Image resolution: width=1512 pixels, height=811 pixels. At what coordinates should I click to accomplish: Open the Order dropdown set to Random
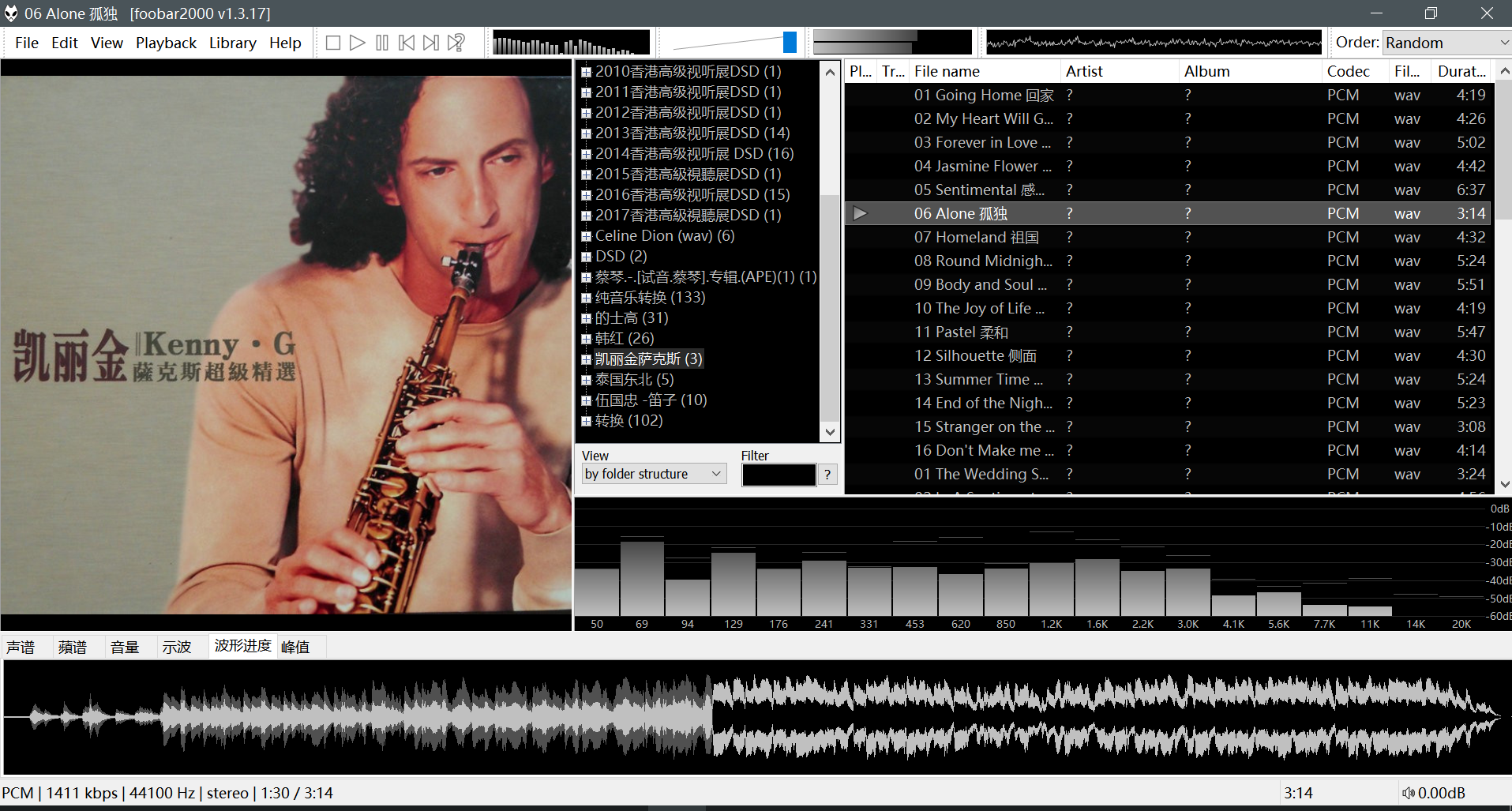[1446, 43]
